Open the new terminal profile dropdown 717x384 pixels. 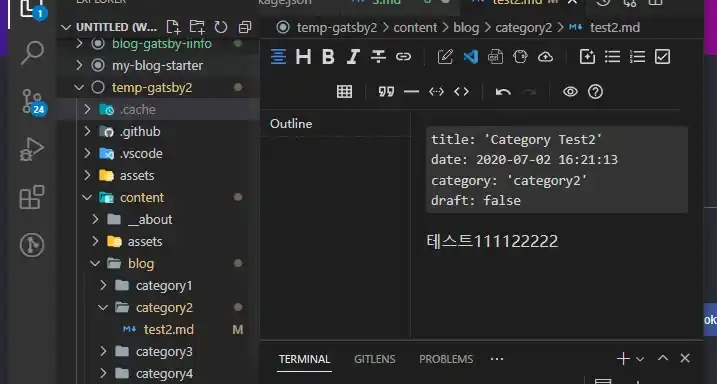[x=640, y=359]
